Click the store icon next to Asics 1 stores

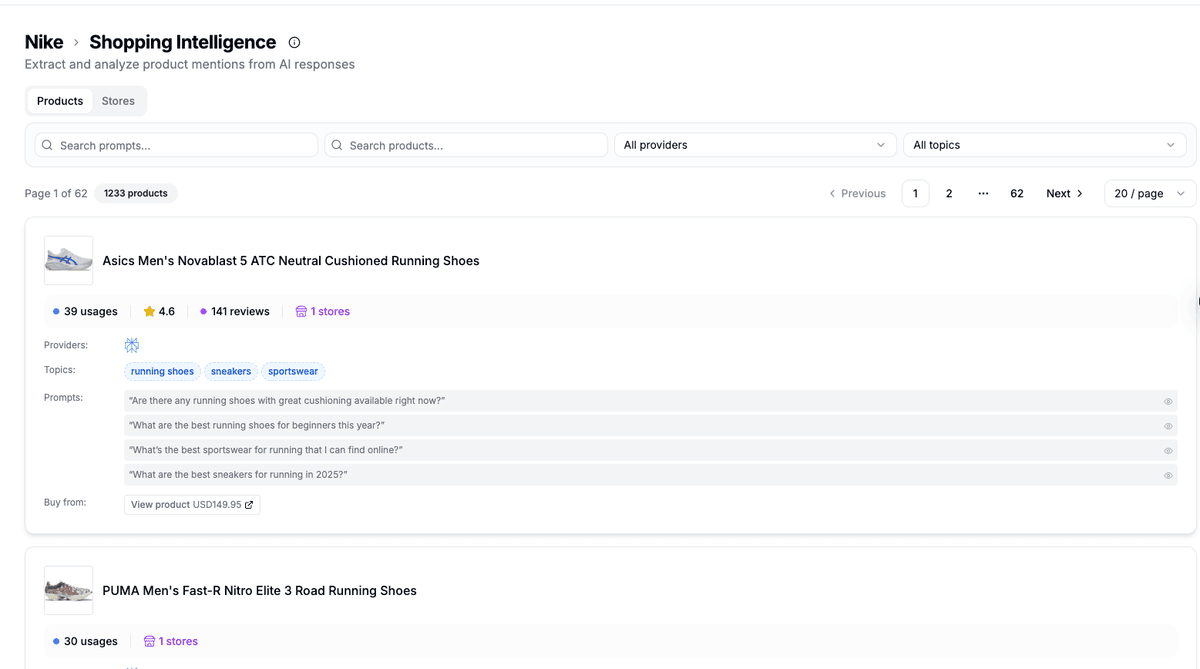click(301, 312)
